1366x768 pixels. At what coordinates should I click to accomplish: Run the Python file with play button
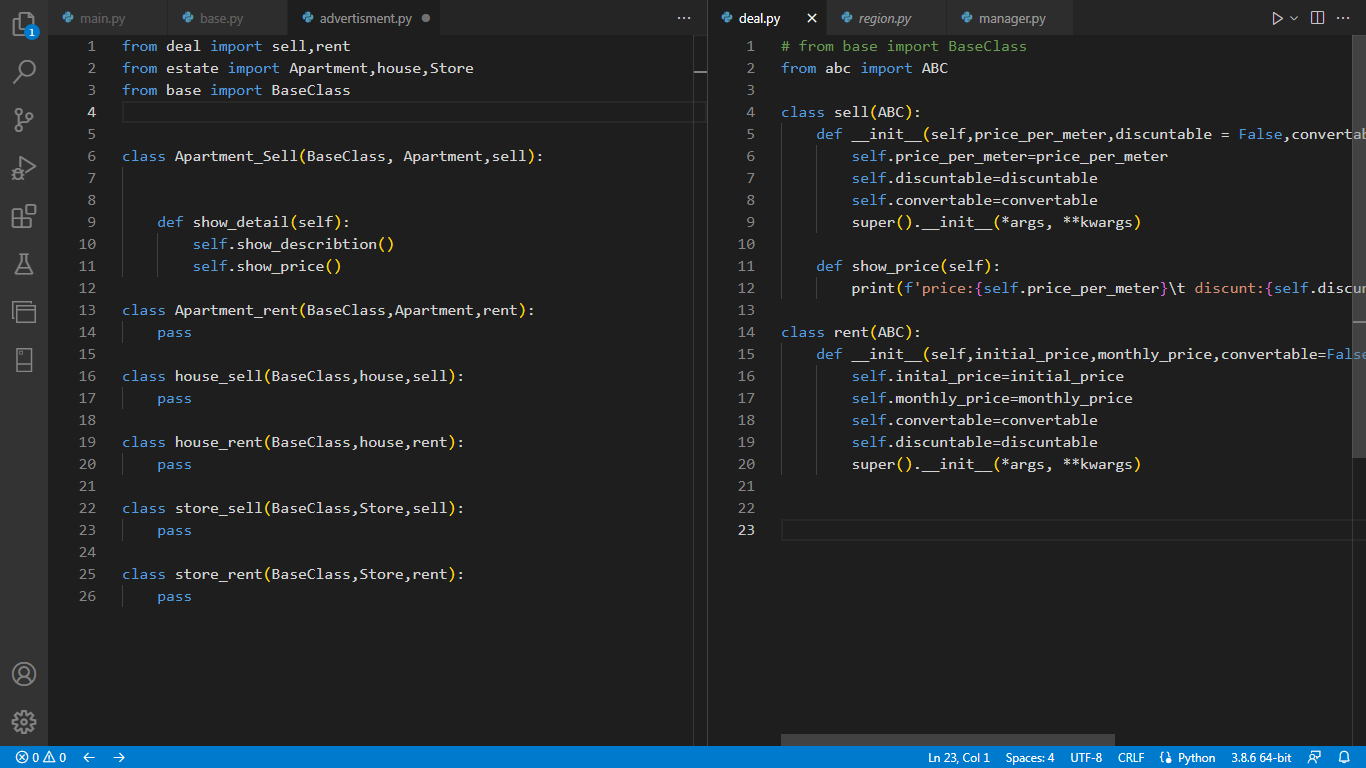1277,18
